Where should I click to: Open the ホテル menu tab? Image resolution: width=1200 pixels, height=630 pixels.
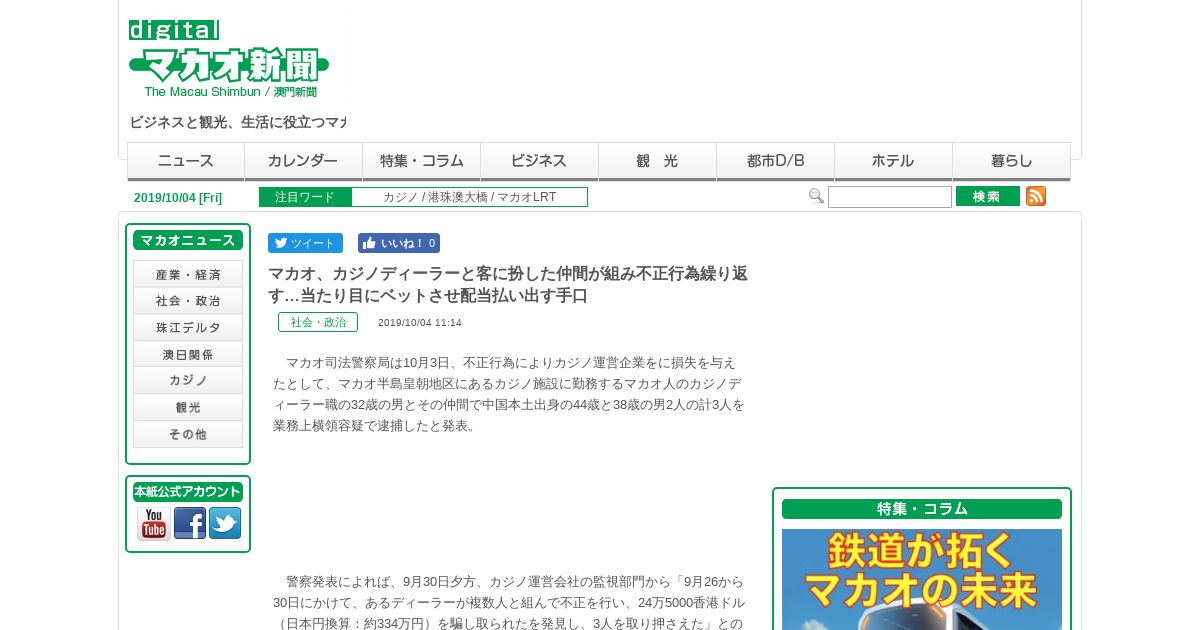click(x=894, y=161)
